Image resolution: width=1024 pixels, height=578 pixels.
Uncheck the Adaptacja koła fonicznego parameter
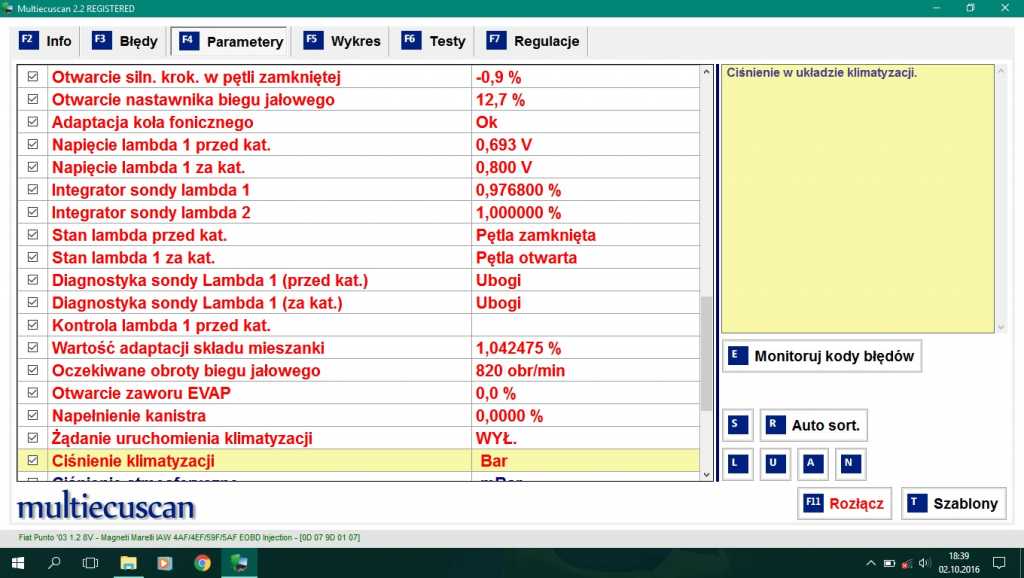33,122
